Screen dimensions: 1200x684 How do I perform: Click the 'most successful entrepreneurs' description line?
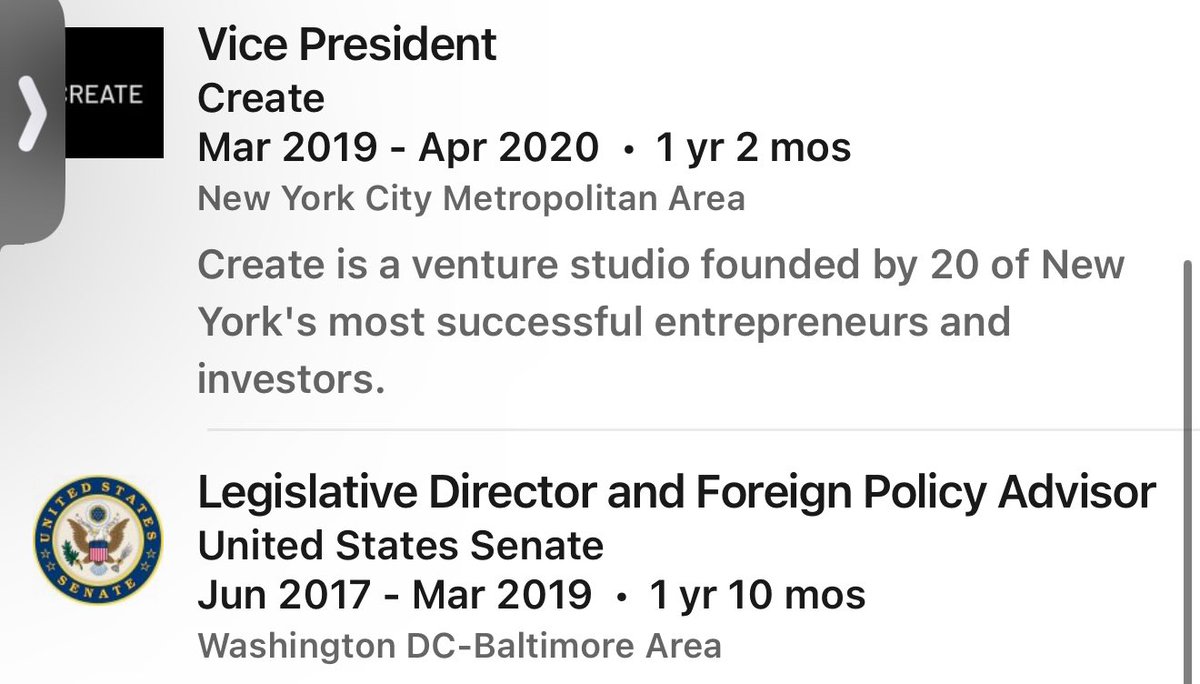click(604, 322)
